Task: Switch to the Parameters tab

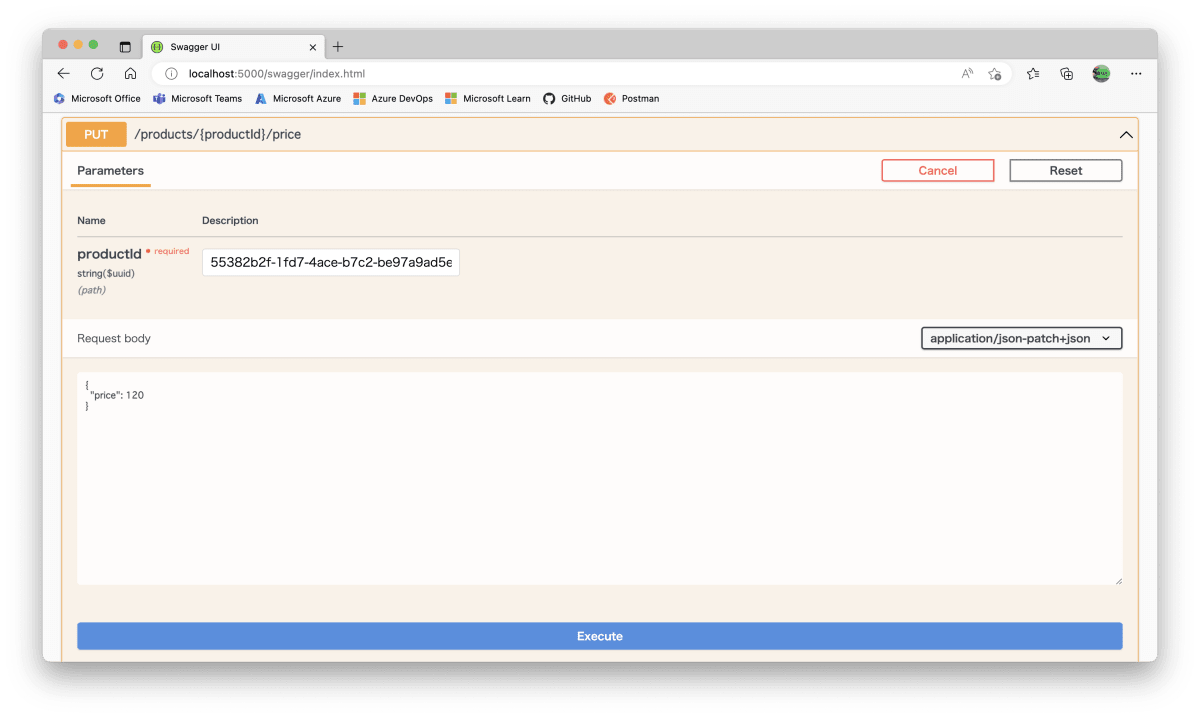Action: click(x=110, y=171)
